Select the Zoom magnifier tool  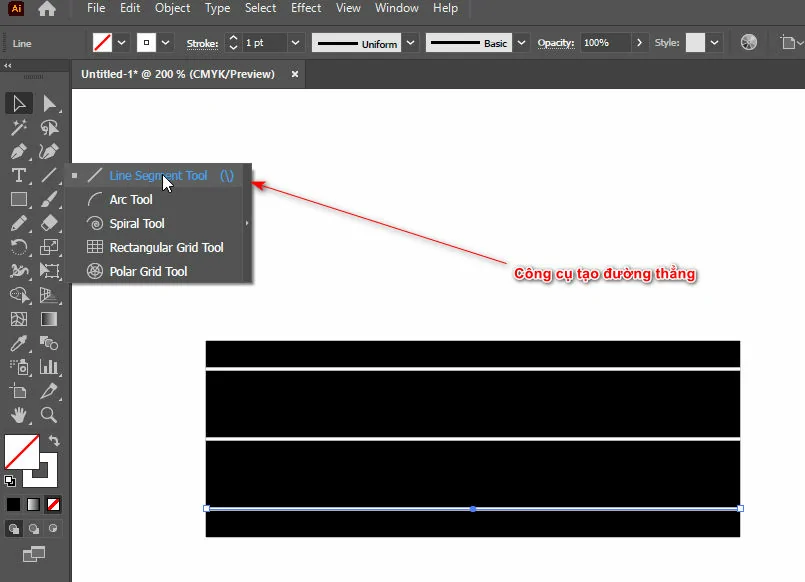[48, 415]
